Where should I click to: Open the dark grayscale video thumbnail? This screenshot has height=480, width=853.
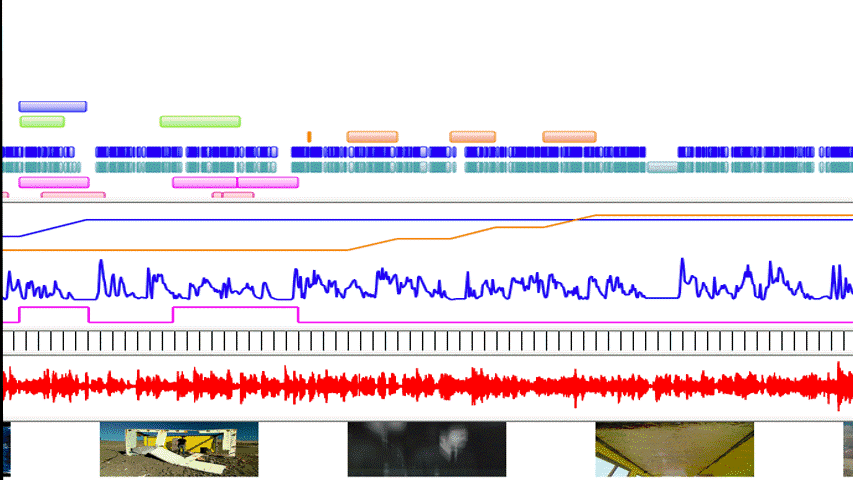coord(427,449)
